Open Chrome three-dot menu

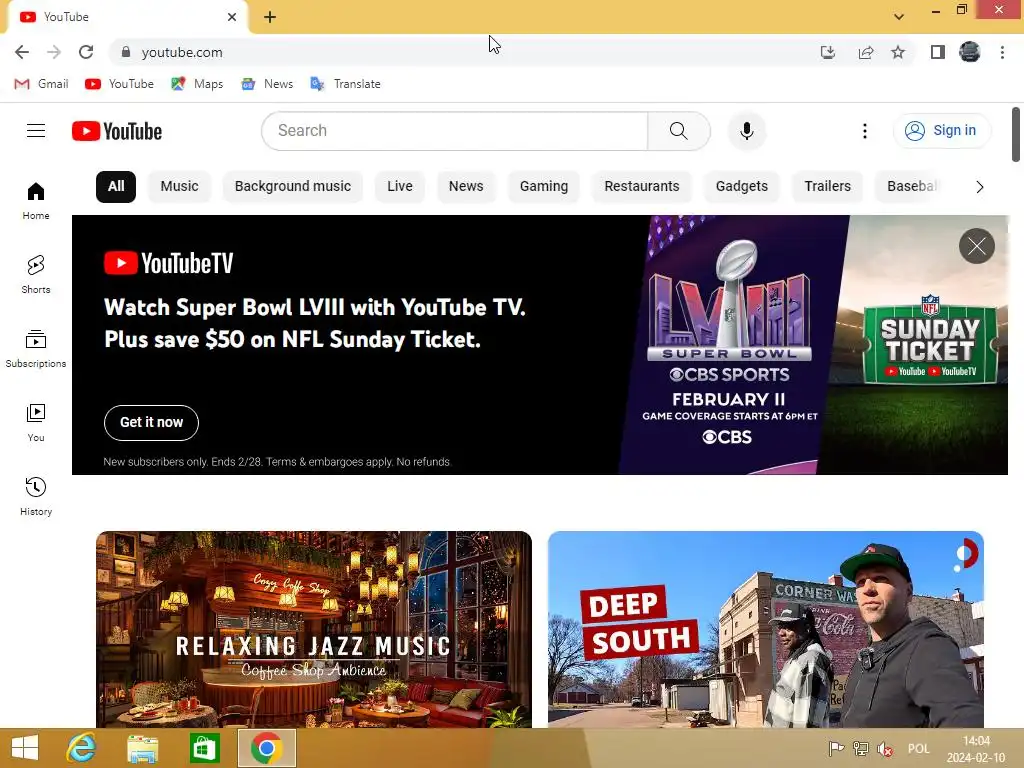[x=1002, y=52]
